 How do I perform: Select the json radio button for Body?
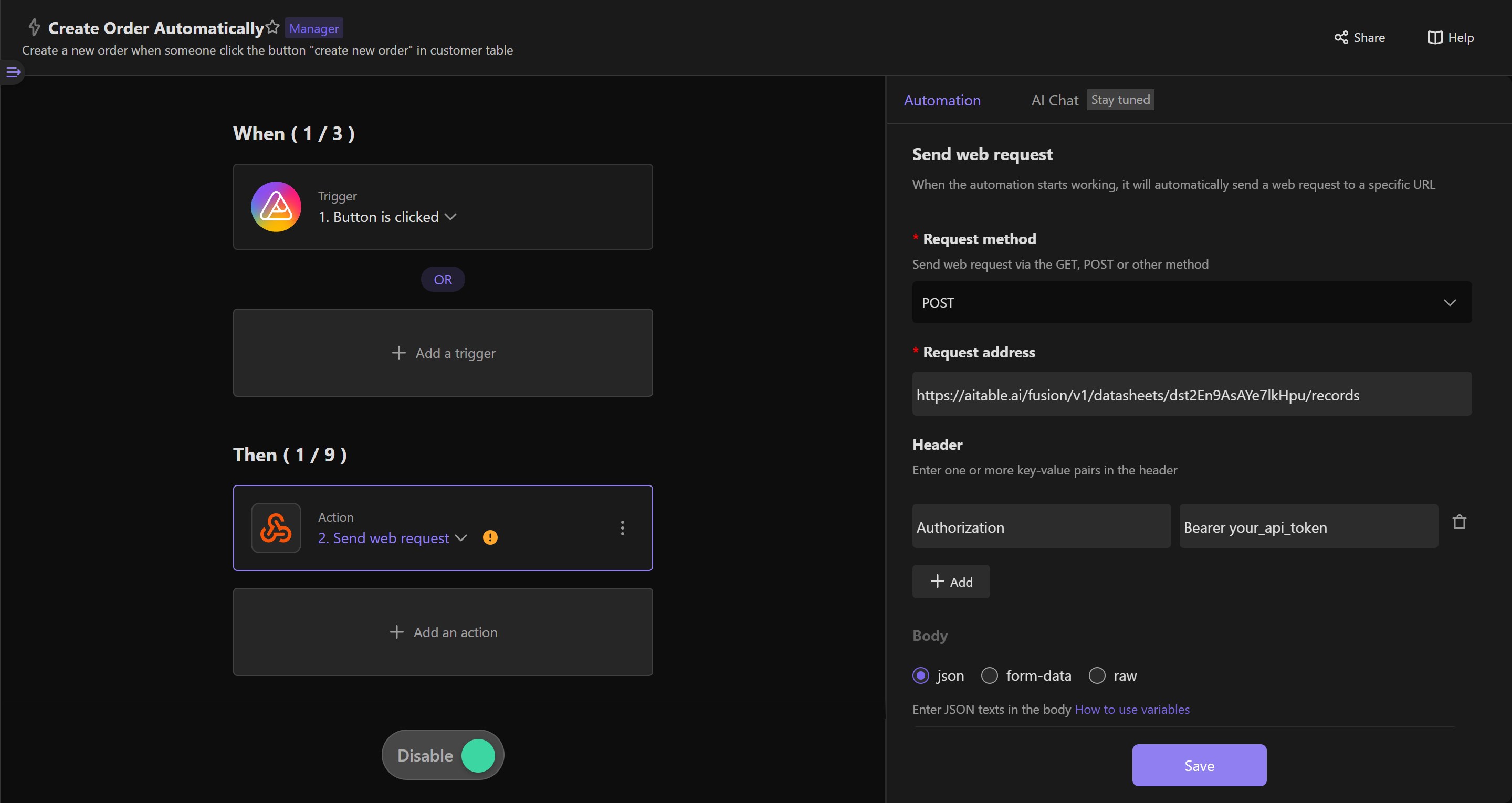click(920, 675)
